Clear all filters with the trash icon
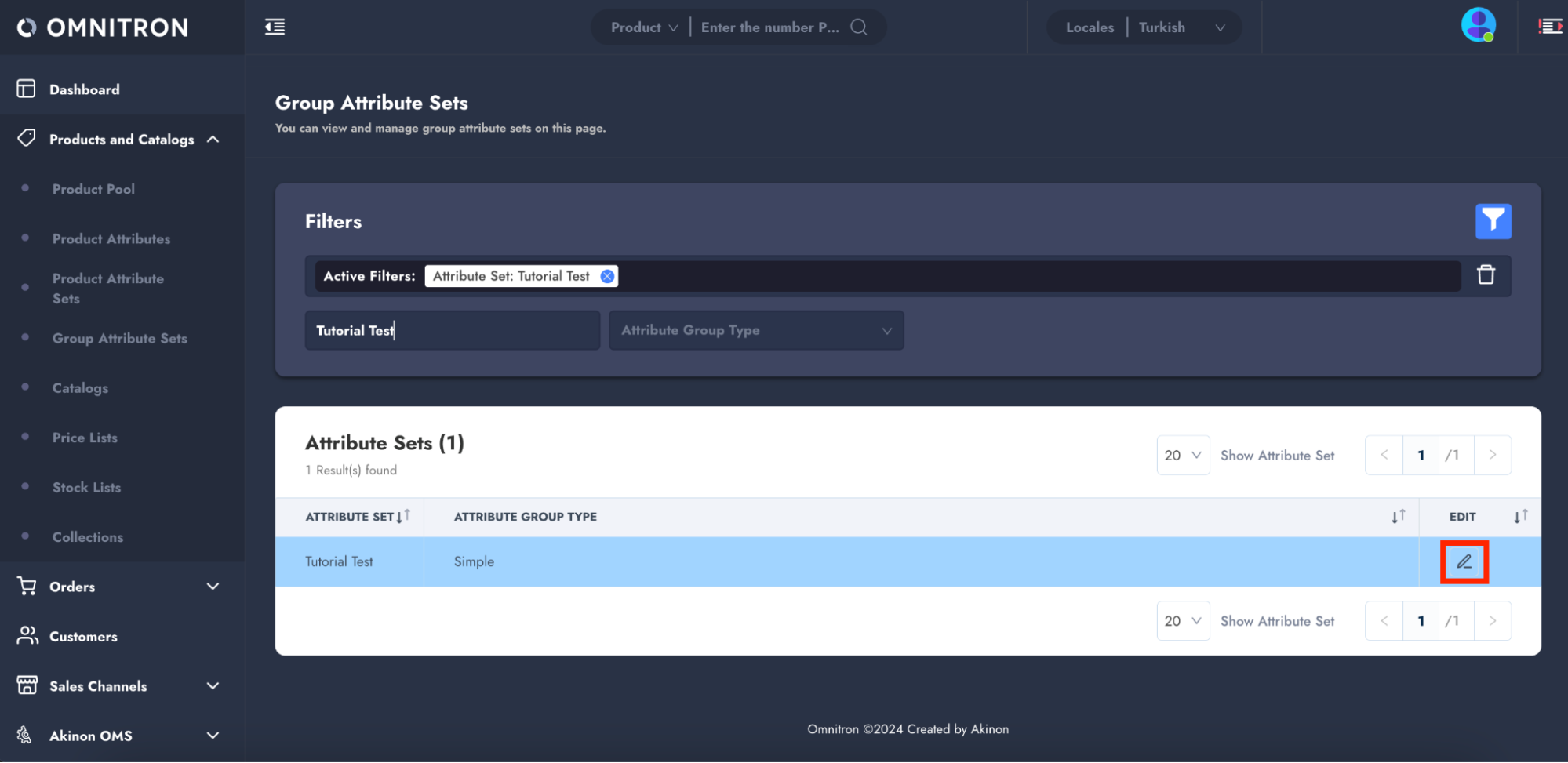The height and width of the screenshot is (763, 1568). [x=1486, y=275]
